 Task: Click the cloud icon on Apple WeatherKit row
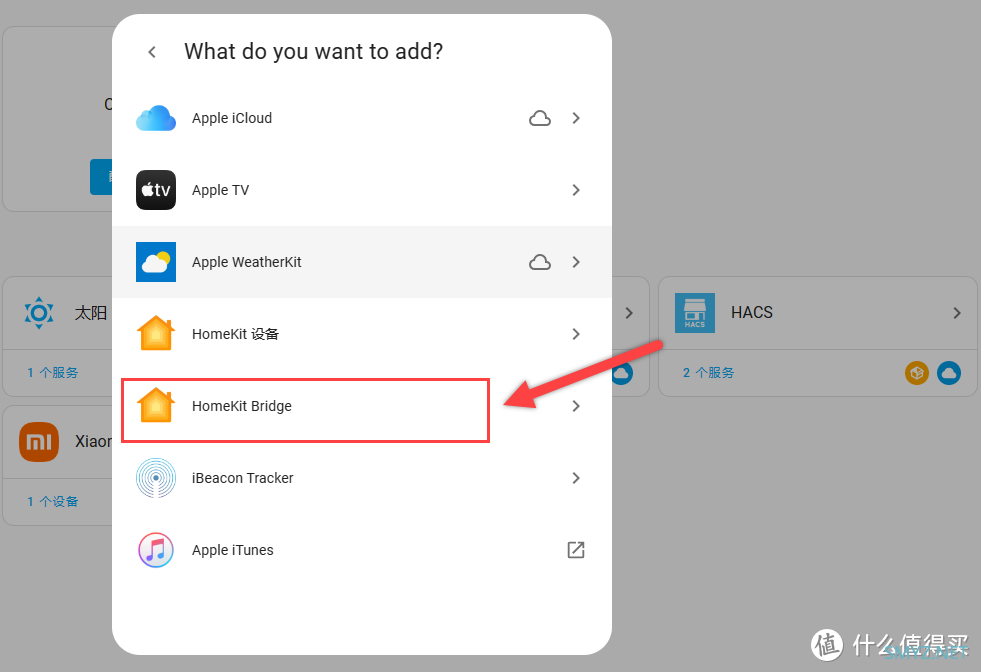point(540,262)
